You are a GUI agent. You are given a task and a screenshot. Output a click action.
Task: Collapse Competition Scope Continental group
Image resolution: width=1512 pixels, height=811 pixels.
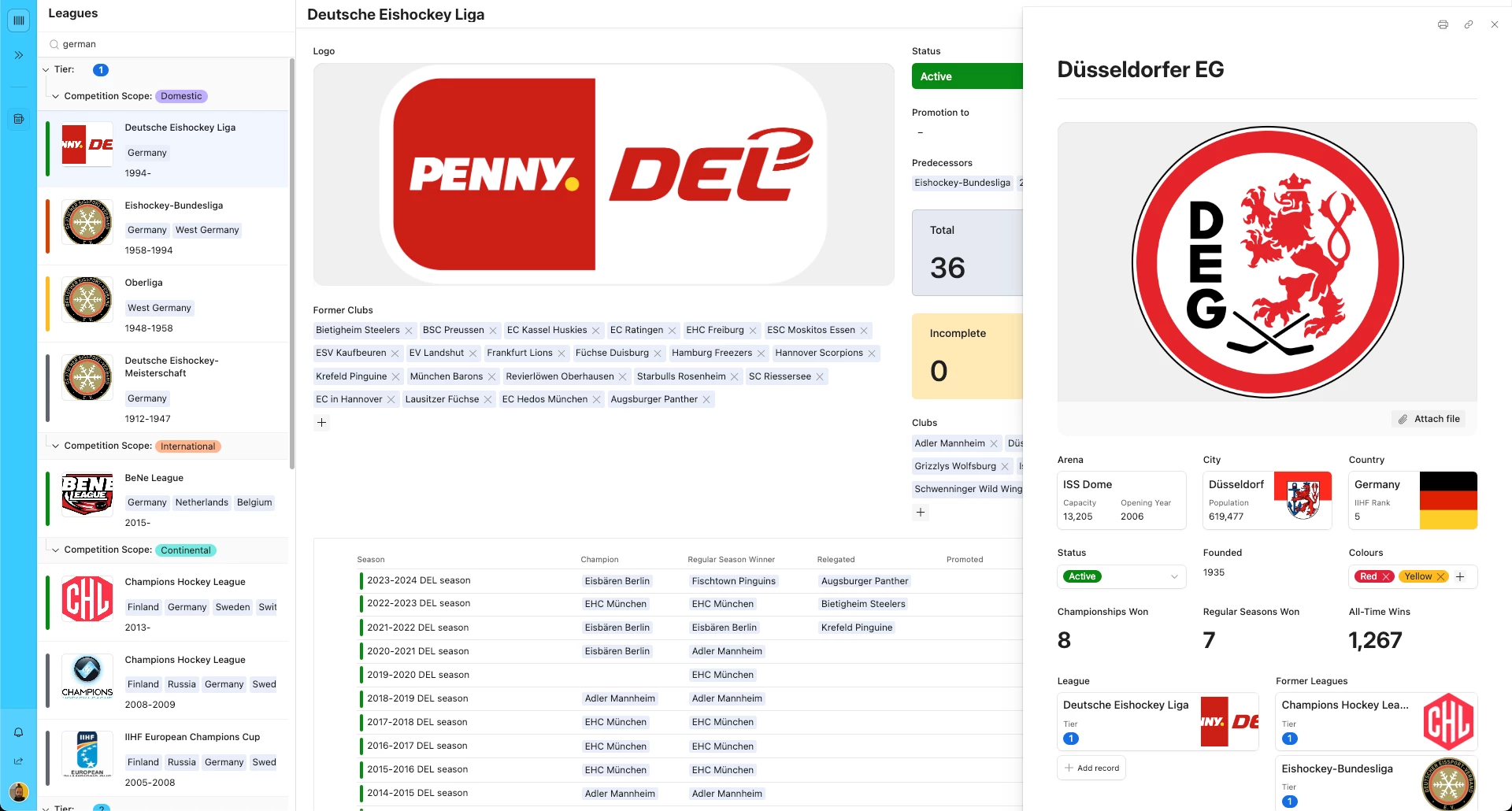(x=56, y=550)
